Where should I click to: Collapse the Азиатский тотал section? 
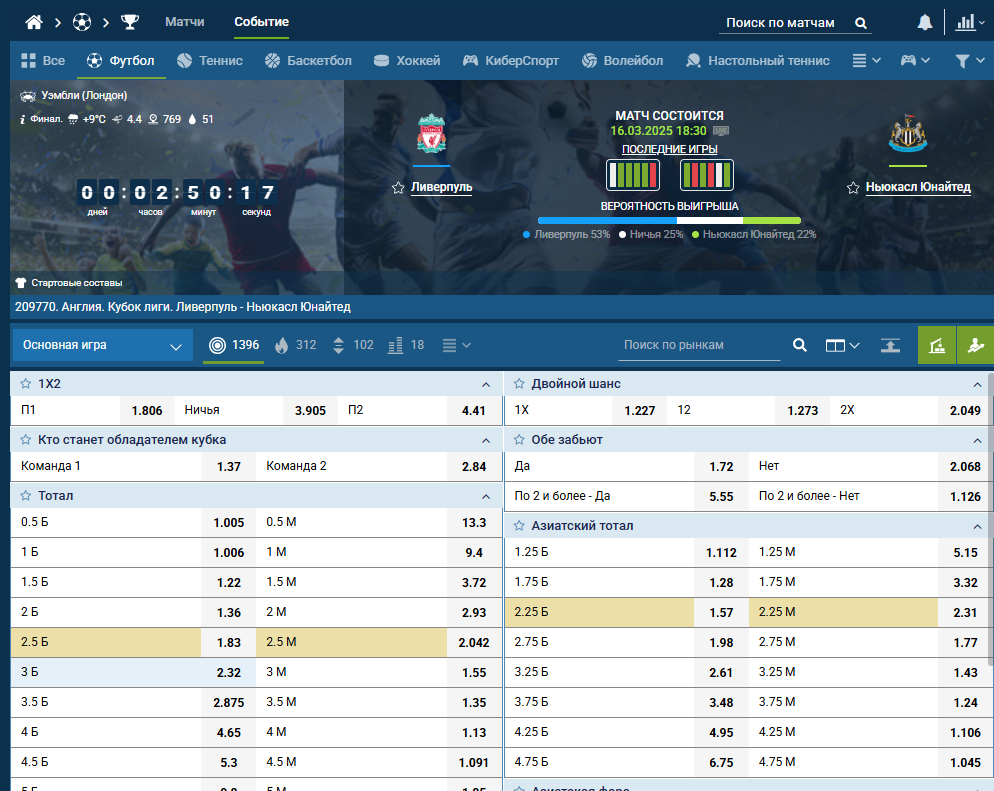click(978, 527)
